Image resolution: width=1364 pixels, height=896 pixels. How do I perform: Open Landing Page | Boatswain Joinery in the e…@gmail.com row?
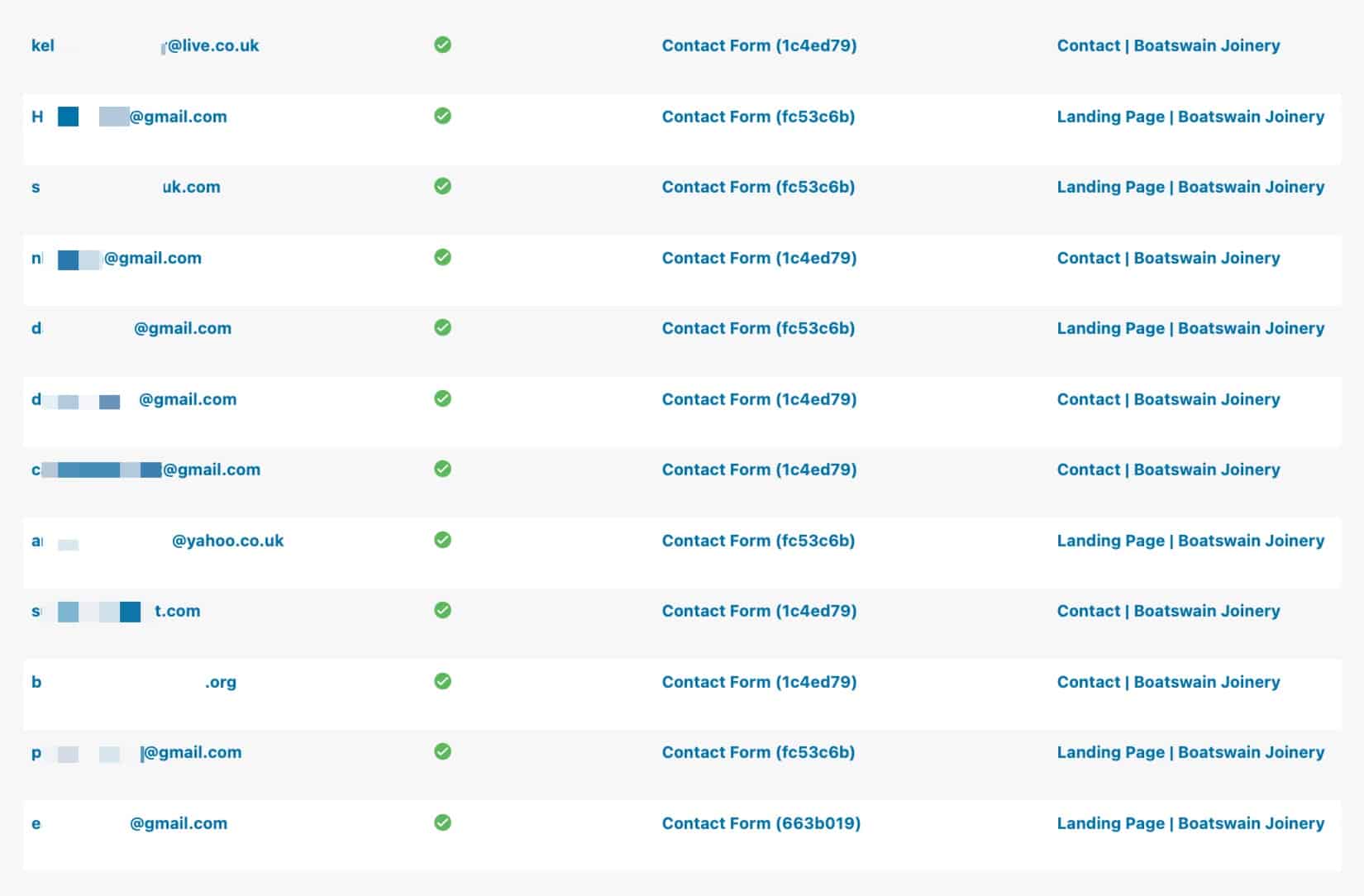tap(1190, 823)
